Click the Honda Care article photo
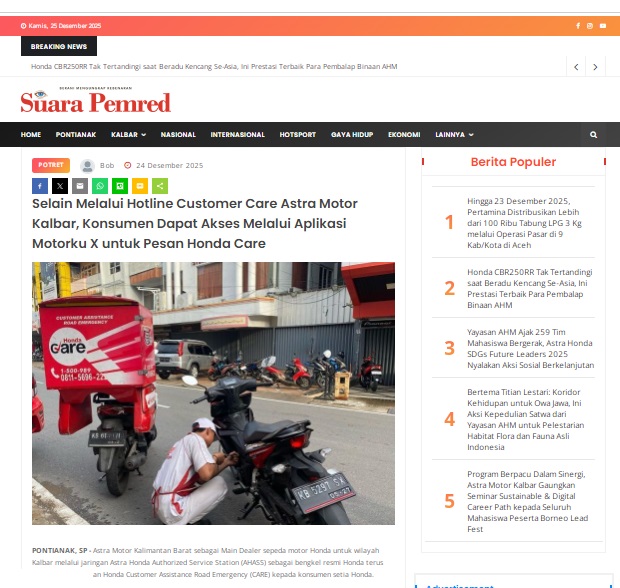 [x=213, y=393]
